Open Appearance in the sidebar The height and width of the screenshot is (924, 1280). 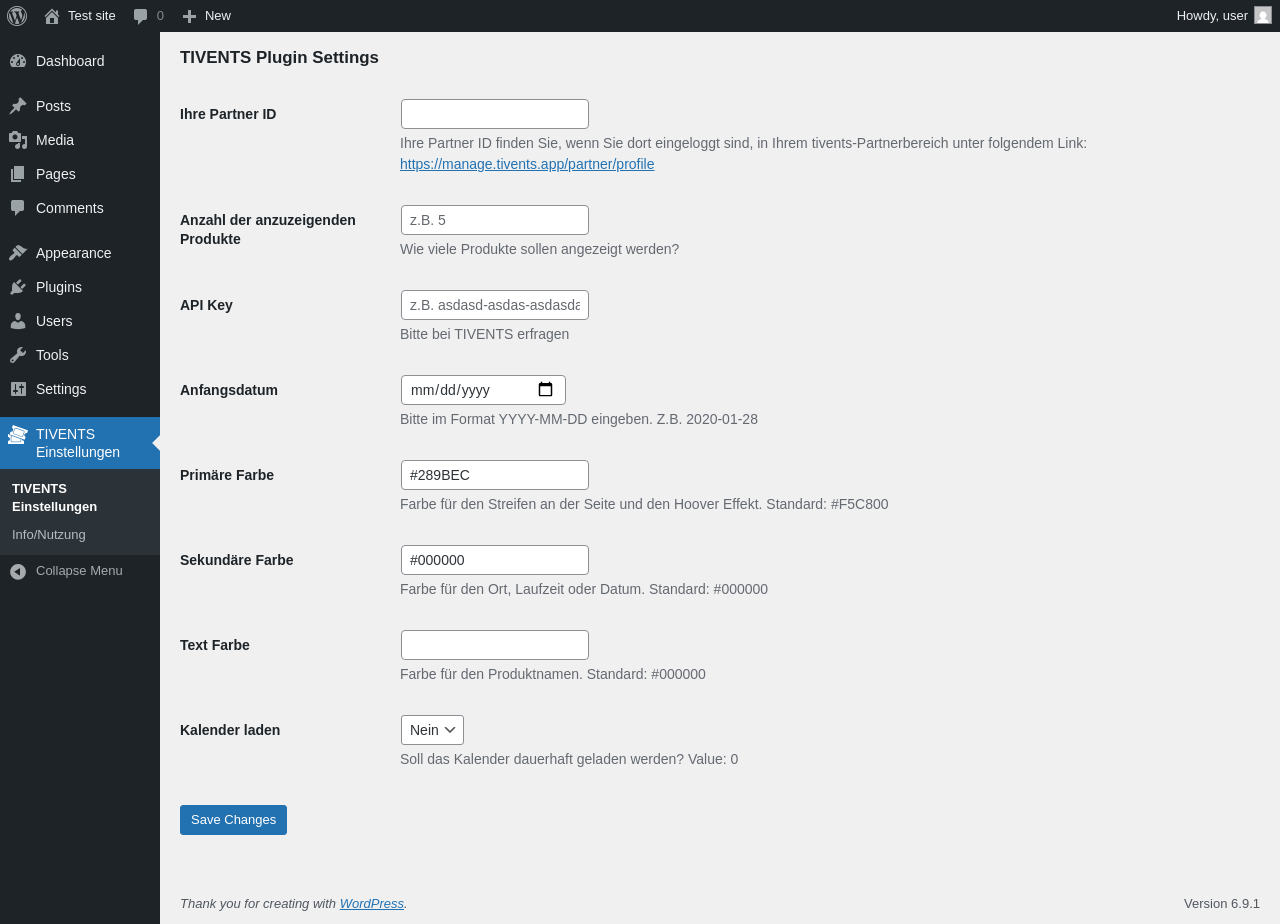point(80,253)
